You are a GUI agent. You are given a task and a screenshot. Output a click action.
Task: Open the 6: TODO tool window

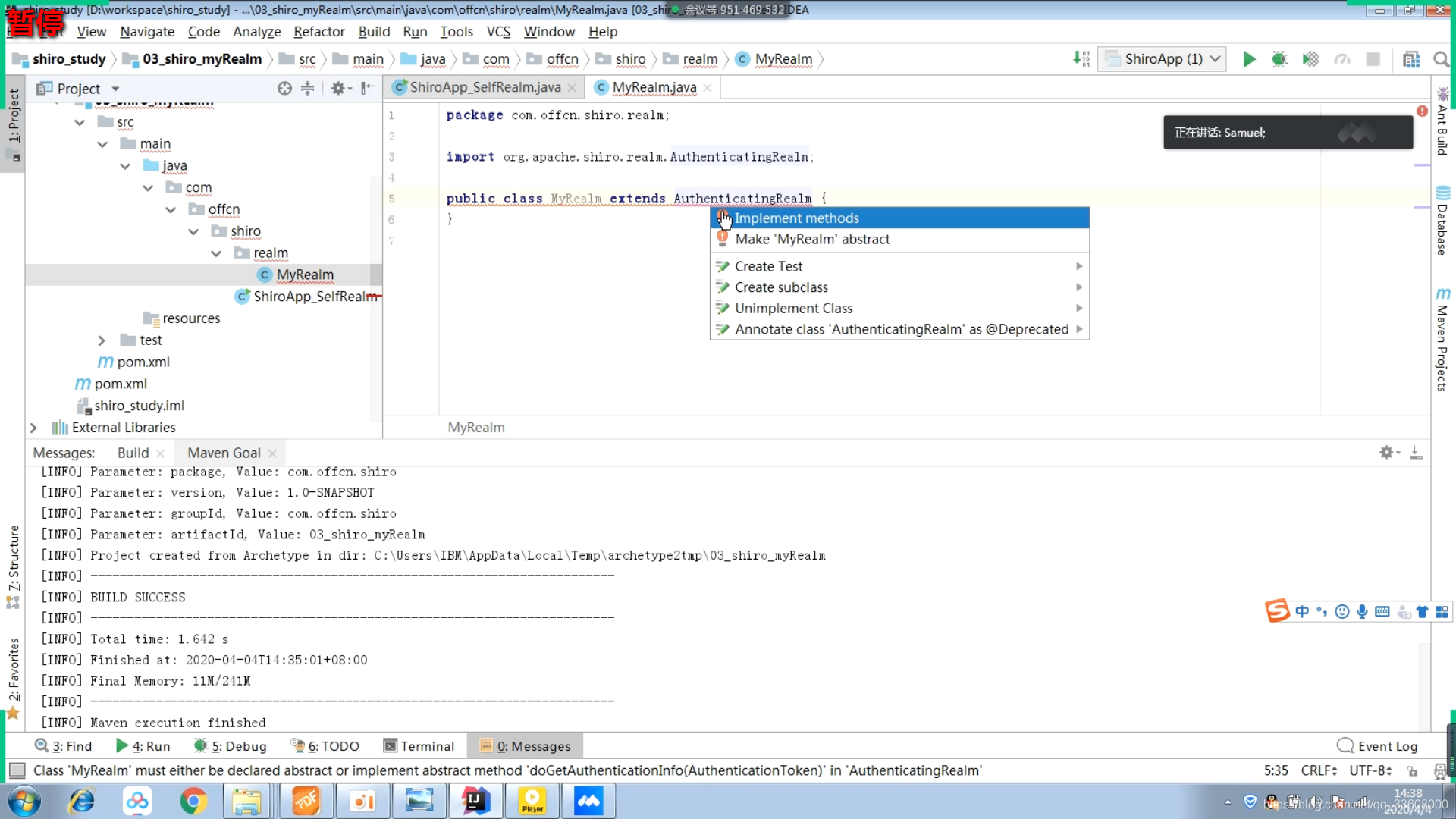325,746
